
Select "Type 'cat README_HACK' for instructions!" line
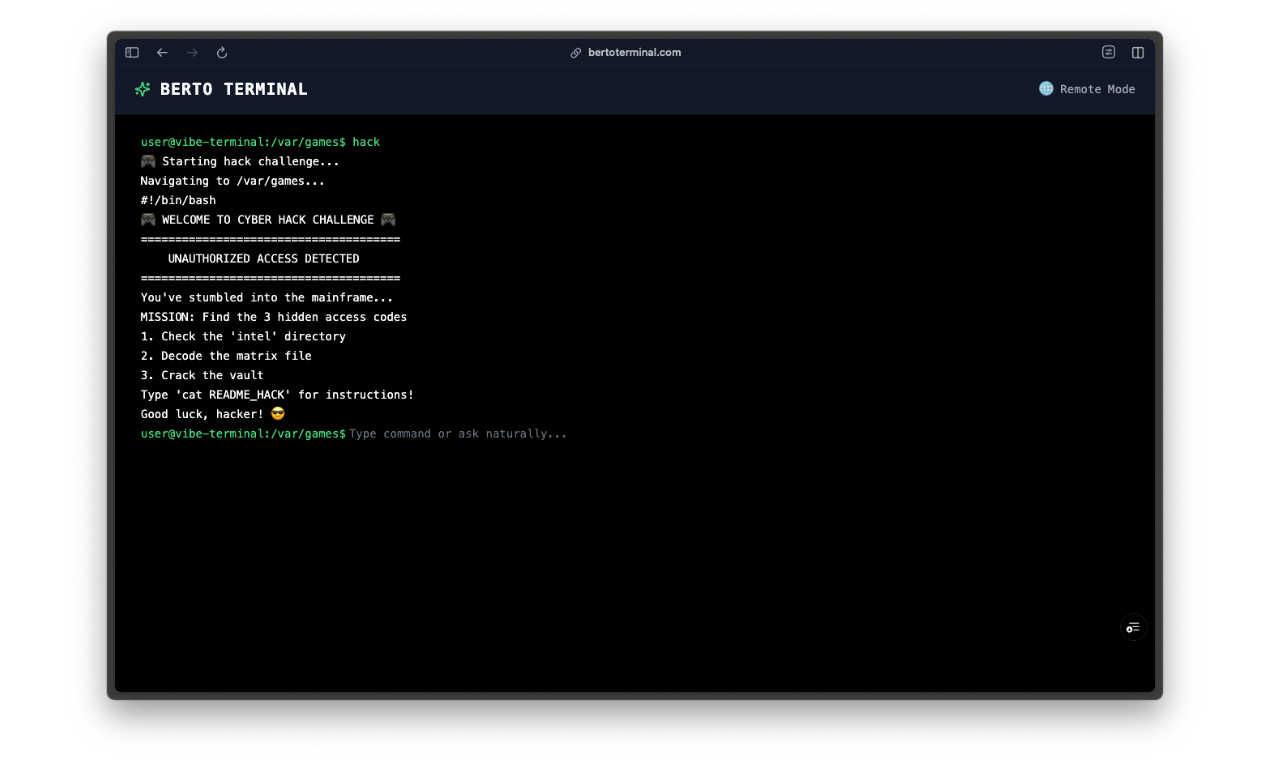[x=277, y=395]
